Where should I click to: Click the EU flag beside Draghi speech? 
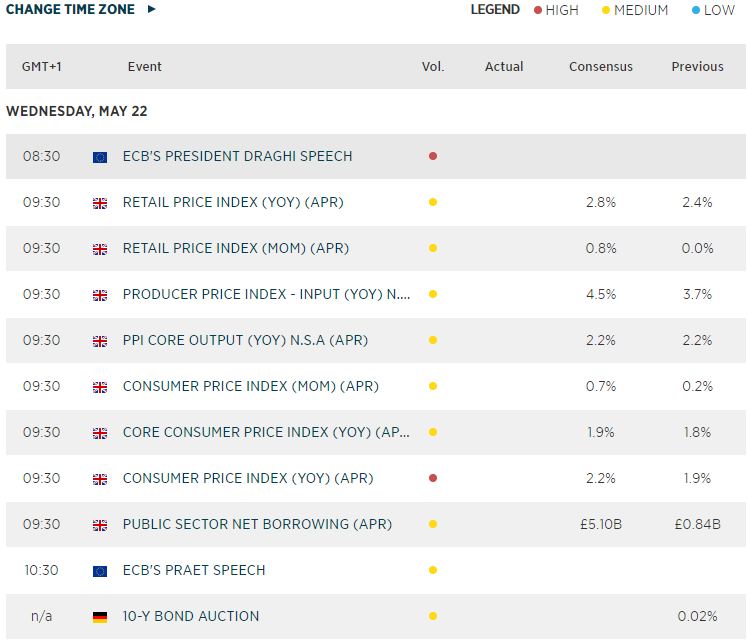(100, 157)
